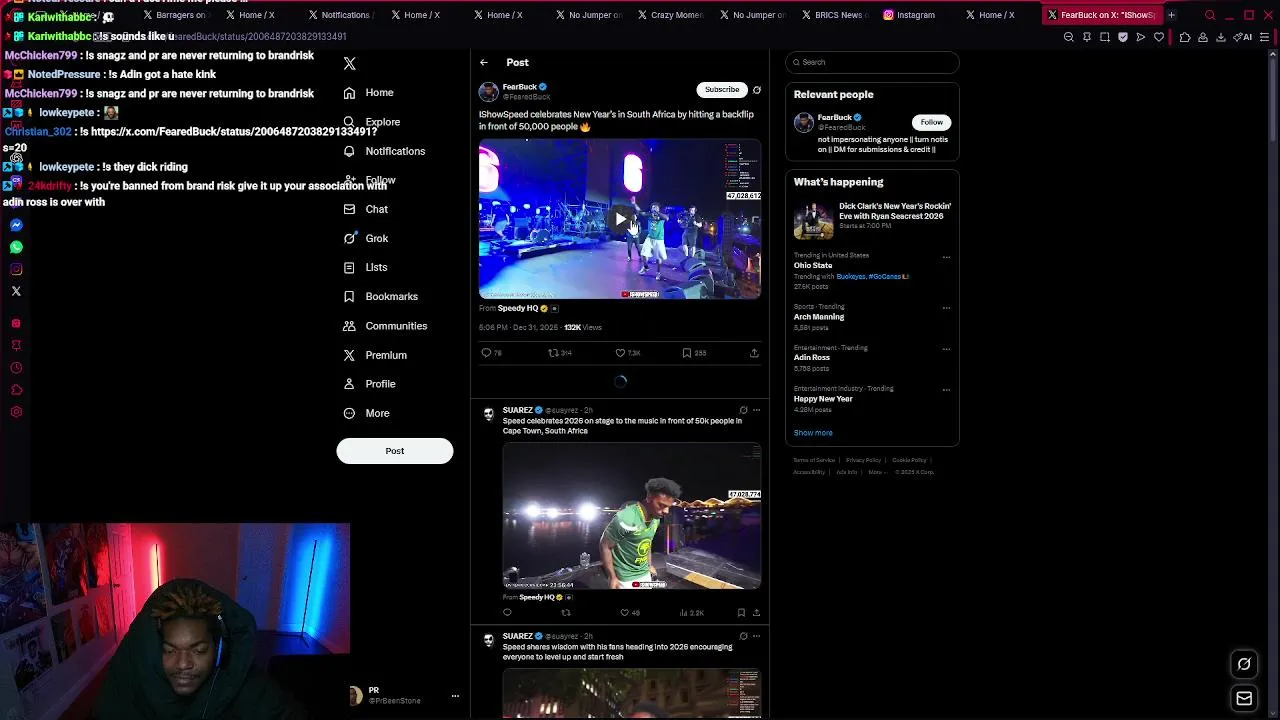Open Messages envelope at bottom right
The image size is (1280, 720).
point(1244,698)
